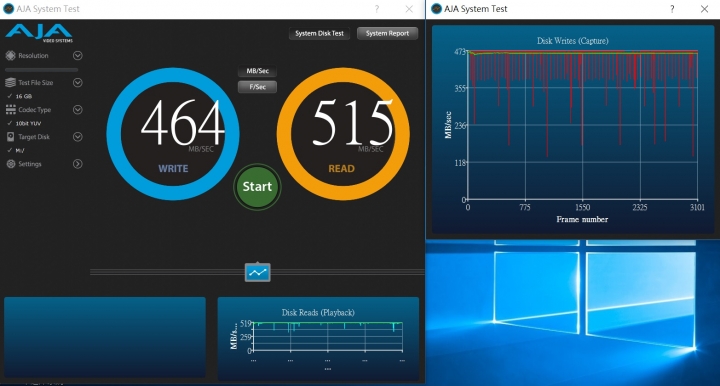Screen dimensions: 720x386
Task: Click the 3101 frame axis value
Action: [697, 207]
